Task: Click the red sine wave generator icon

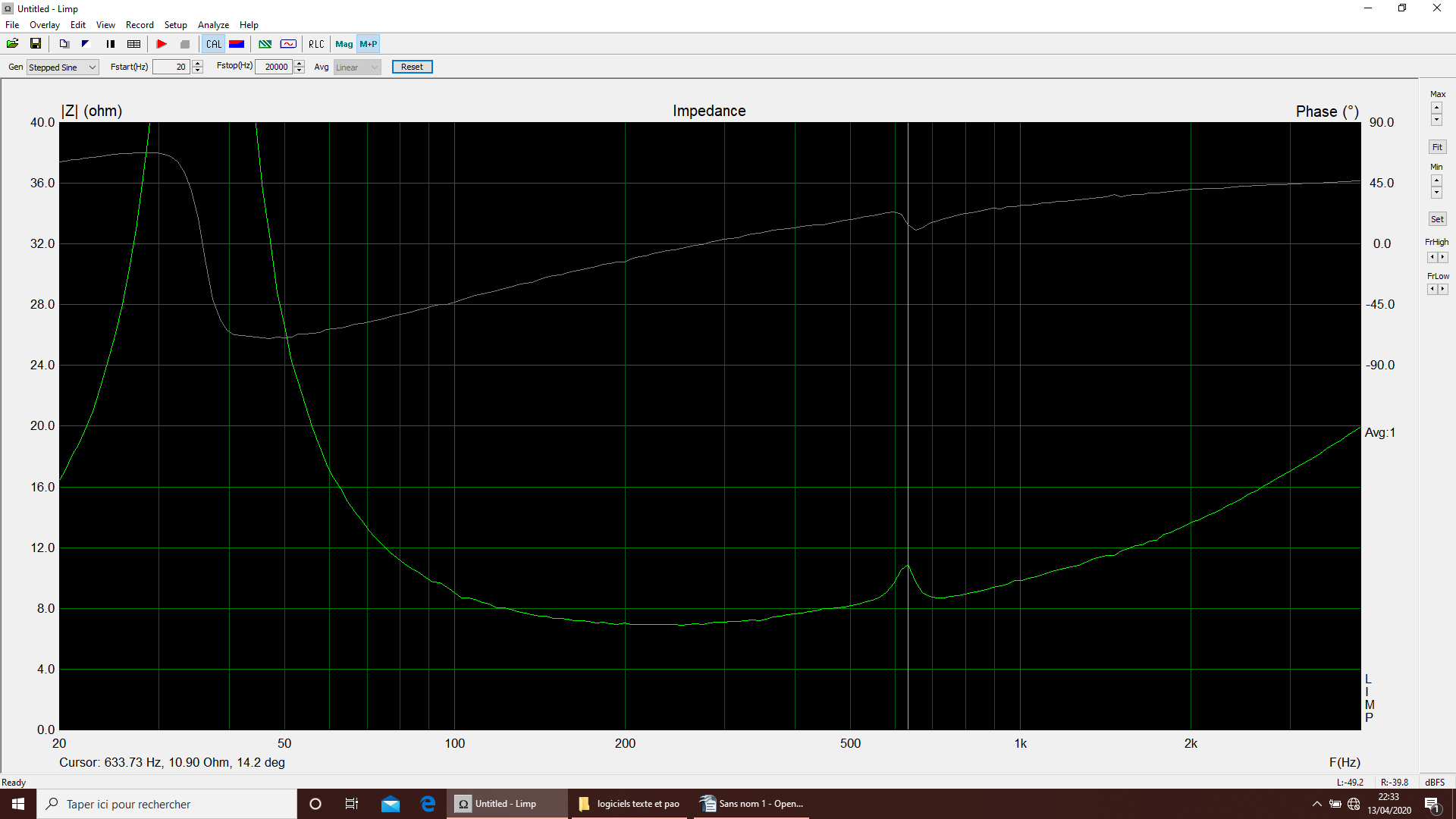Action: click(288, 44)
